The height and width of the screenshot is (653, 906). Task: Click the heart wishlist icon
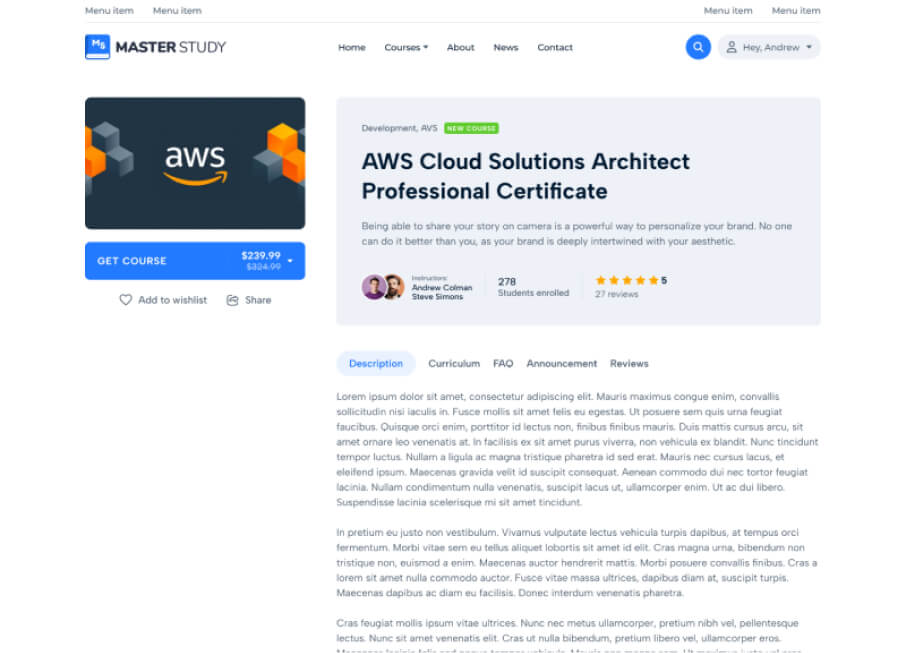pyautogui.click(x=126, y=300)
